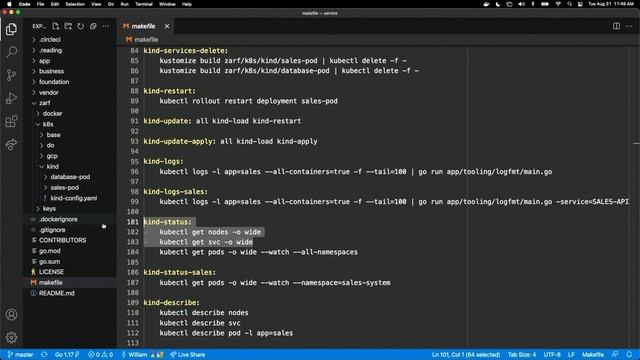Click the UTF-8 encoding indicator
This screenshot has height=360, width=640.
[x=552, y=355]
